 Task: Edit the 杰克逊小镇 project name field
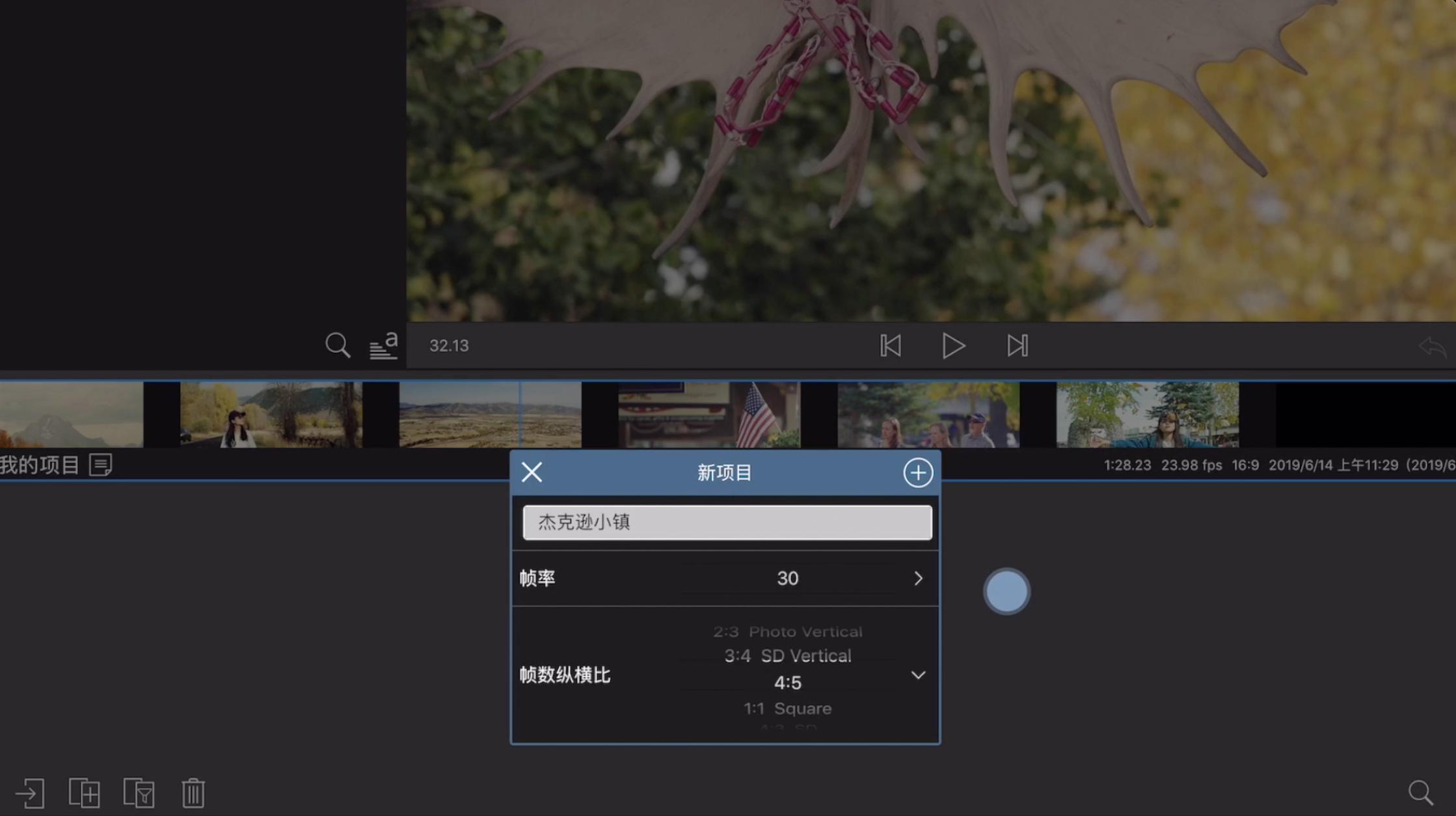click(x=727, y=522)
